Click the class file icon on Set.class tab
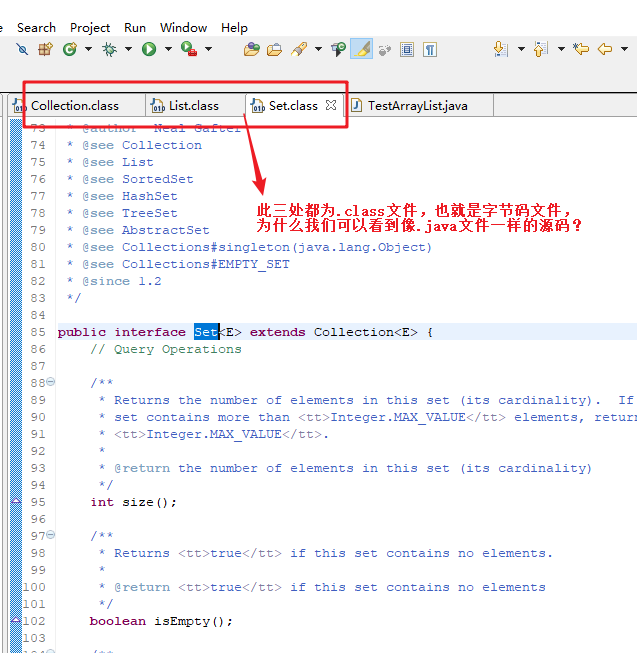 [x=257, y=106]
